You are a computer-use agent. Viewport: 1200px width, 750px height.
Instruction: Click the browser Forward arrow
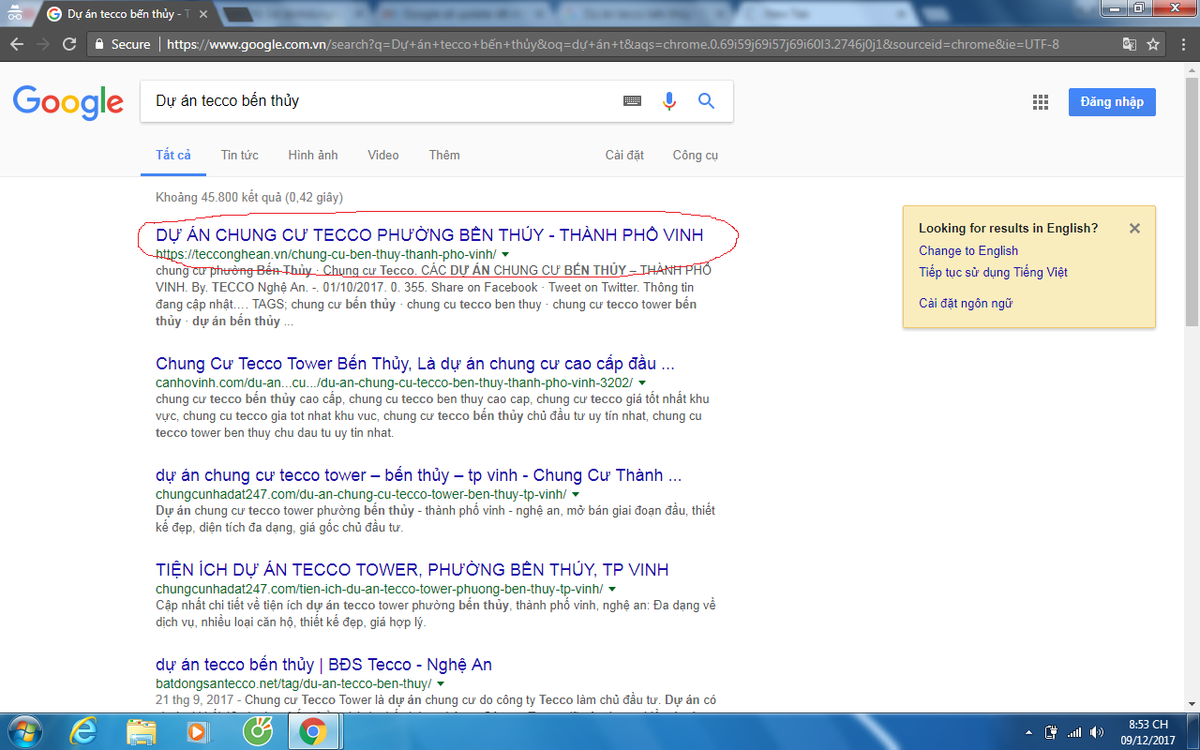pyautogui.click(x=42, y=44)
